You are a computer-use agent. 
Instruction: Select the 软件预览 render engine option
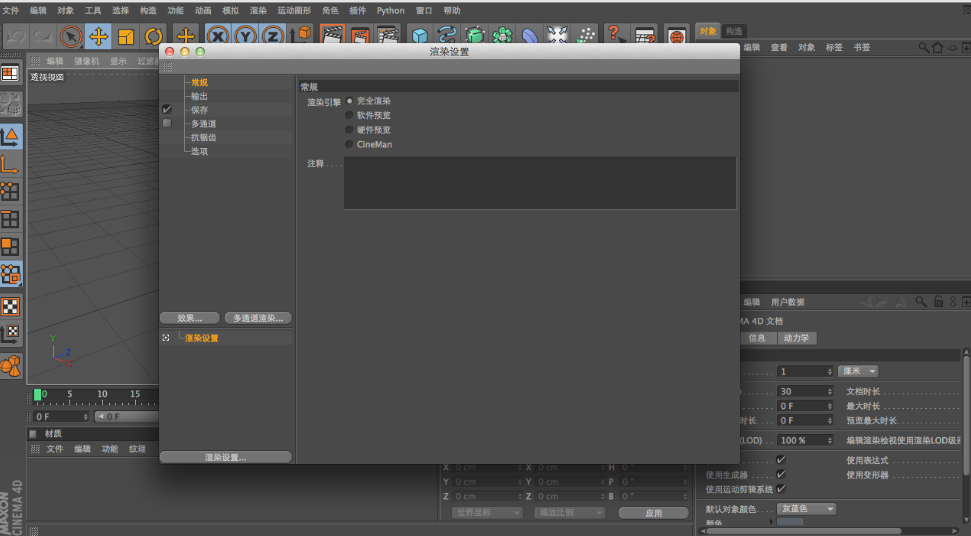point(349,115)
